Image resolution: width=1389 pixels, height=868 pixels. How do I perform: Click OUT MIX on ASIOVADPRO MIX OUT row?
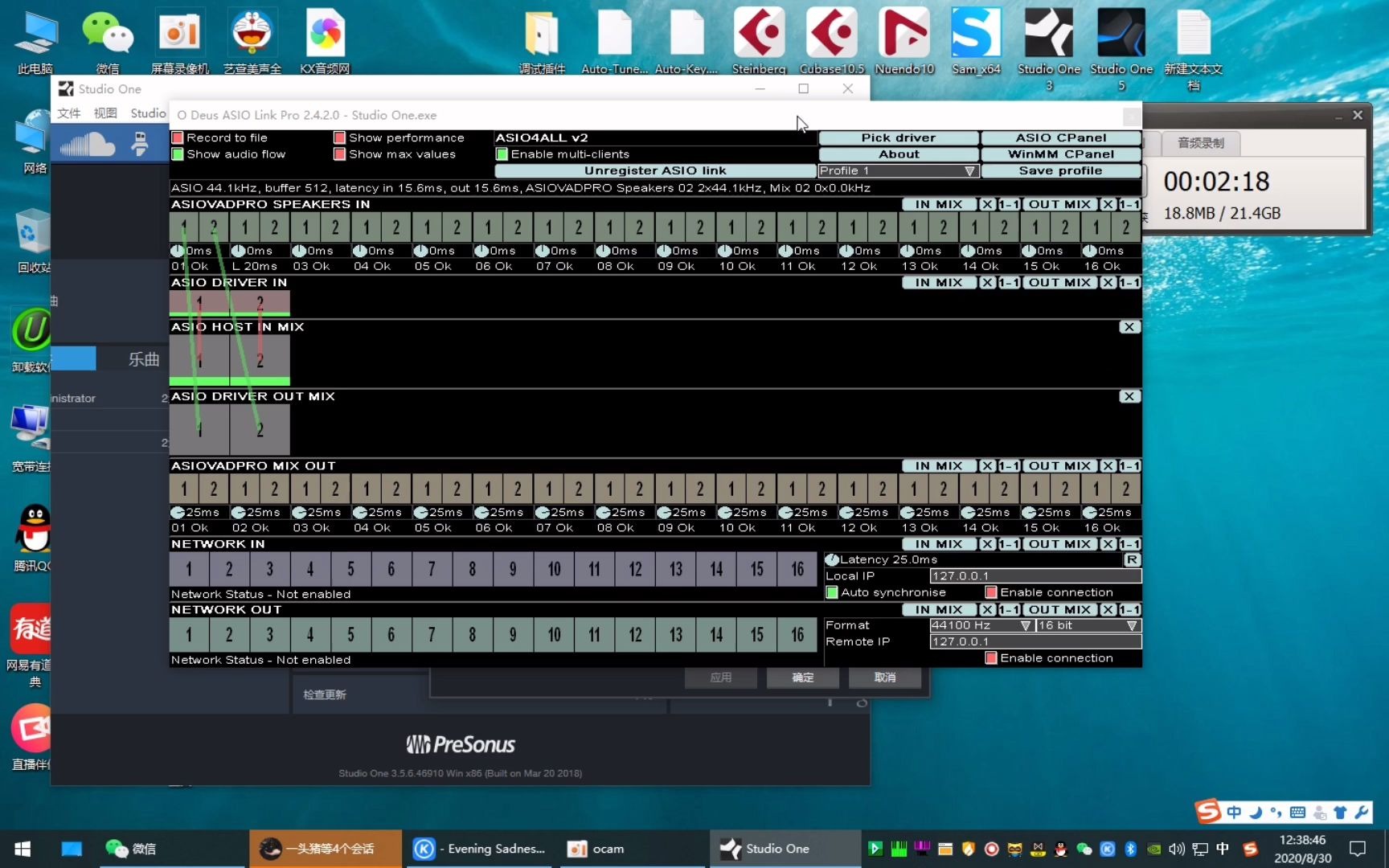click(x=1060, y=465)
